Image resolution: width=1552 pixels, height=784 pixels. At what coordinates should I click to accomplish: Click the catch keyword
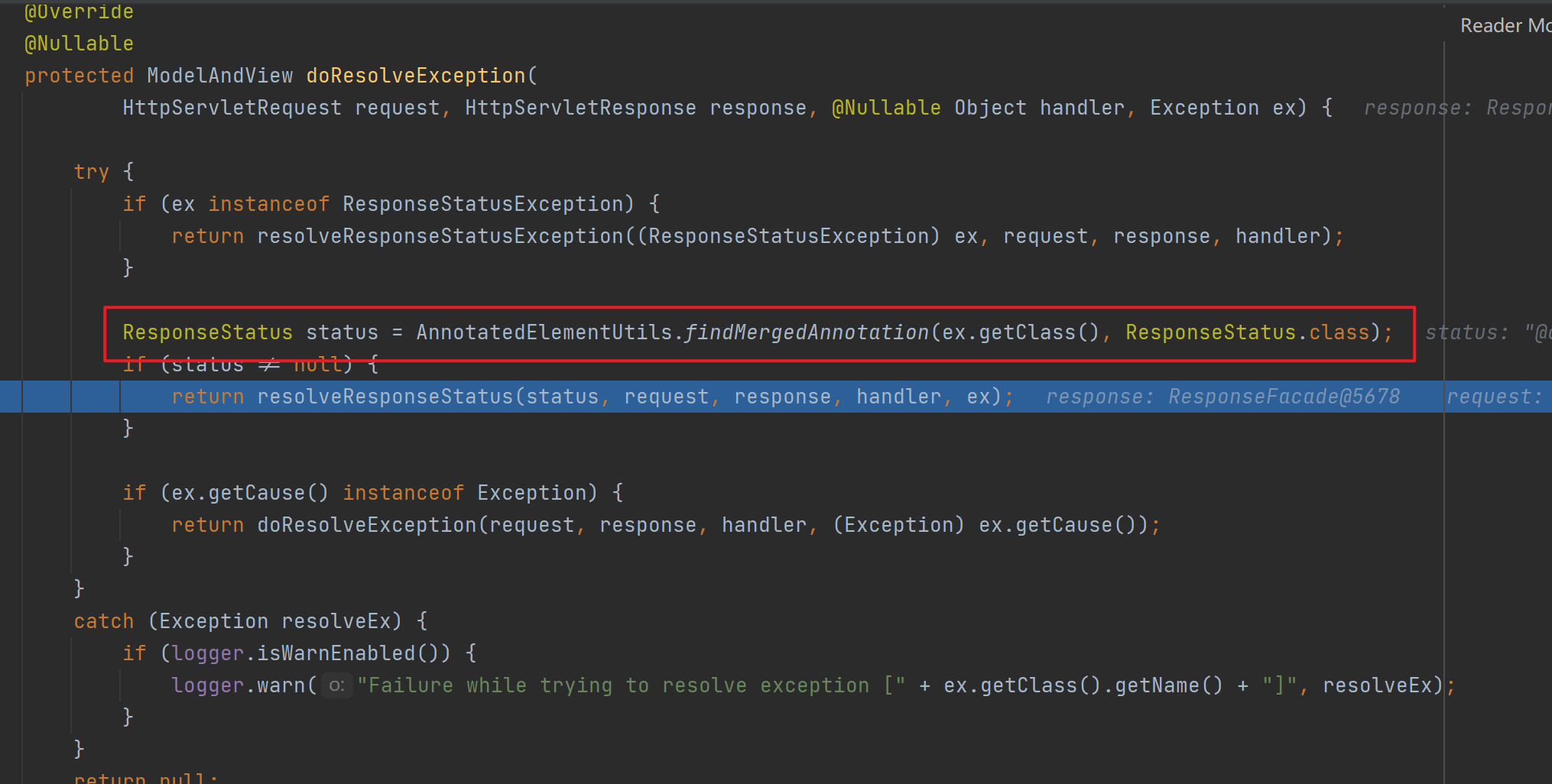coord(103,621)
